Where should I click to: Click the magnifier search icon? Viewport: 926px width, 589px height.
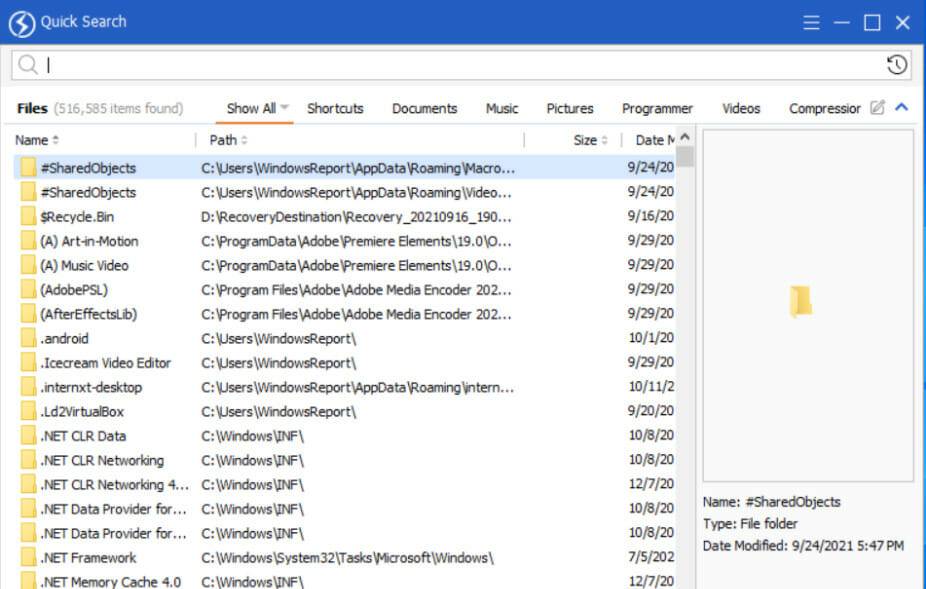pos(27,64)
